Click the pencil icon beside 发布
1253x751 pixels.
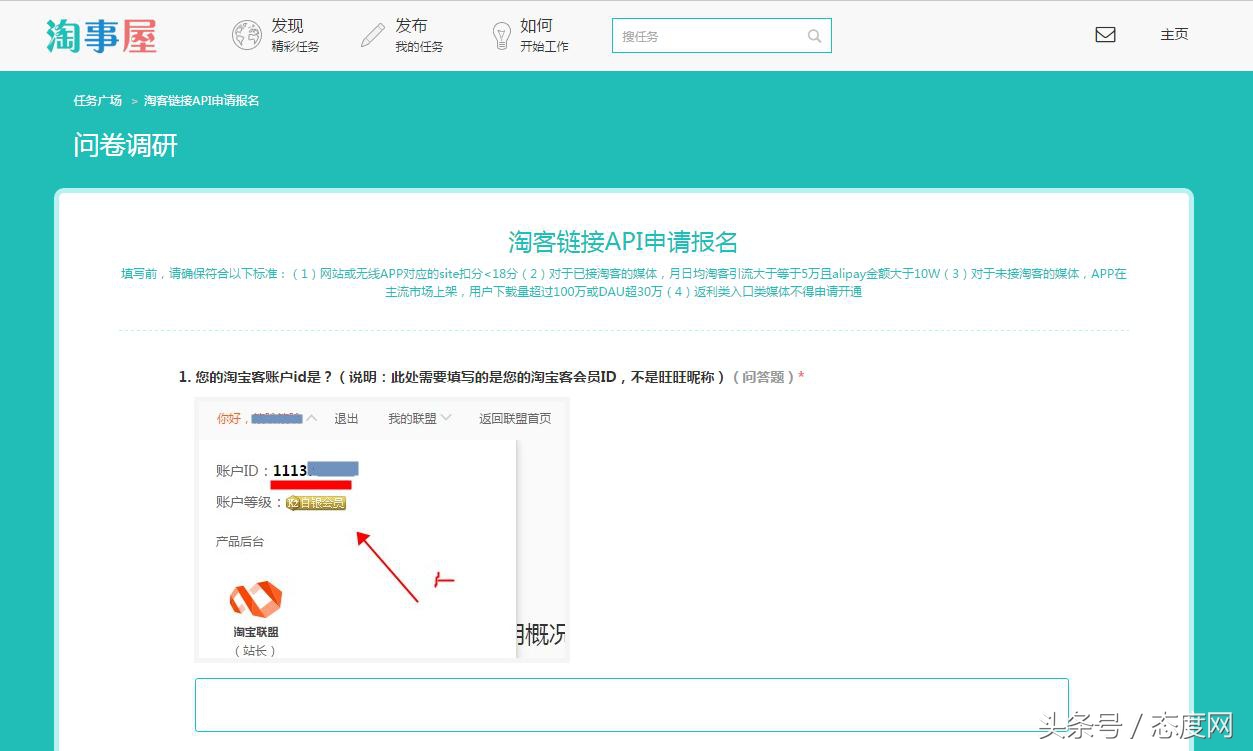(x=373, y=34)
